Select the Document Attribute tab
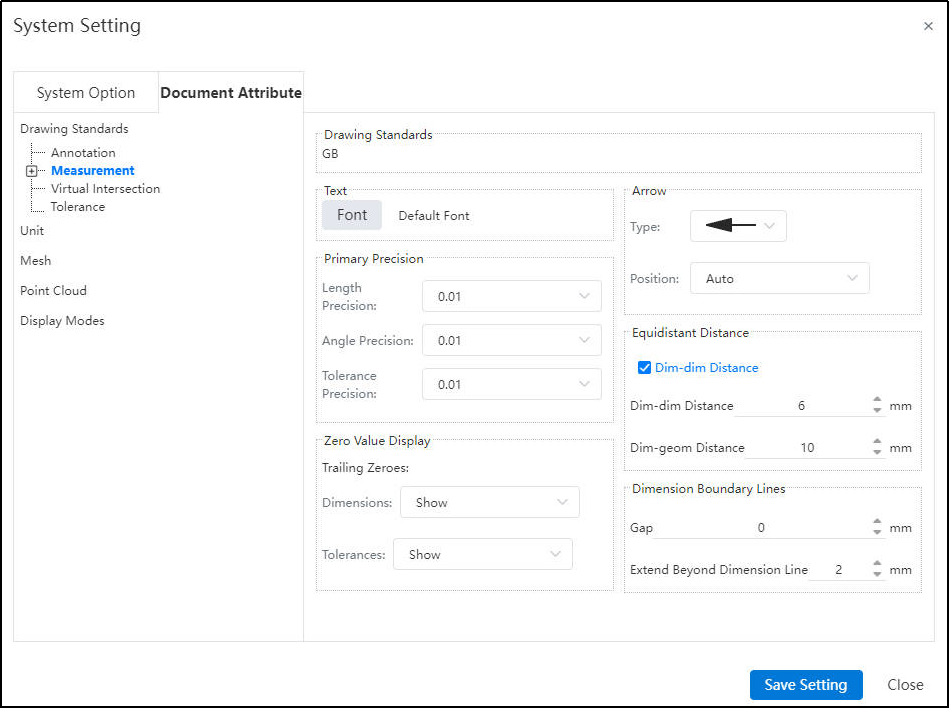 [x=231, y=93]
